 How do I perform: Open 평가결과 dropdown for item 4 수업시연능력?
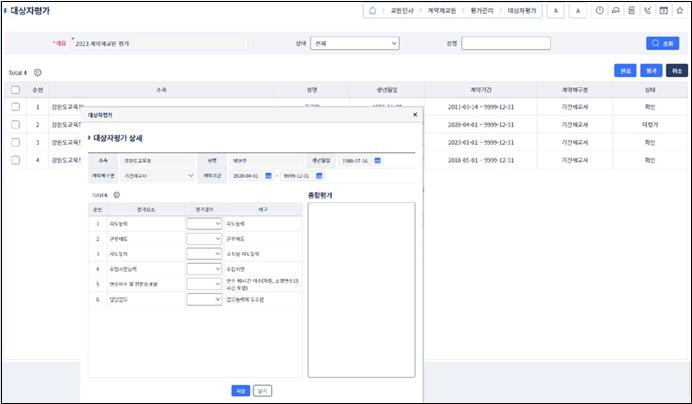click(x=204, y=269)
